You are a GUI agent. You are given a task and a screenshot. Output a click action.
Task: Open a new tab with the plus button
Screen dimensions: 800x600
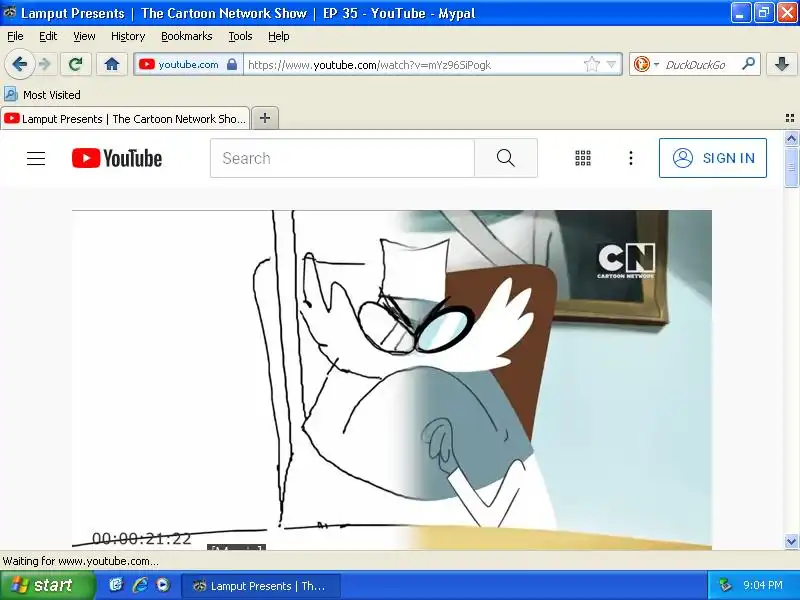[265, 118]
